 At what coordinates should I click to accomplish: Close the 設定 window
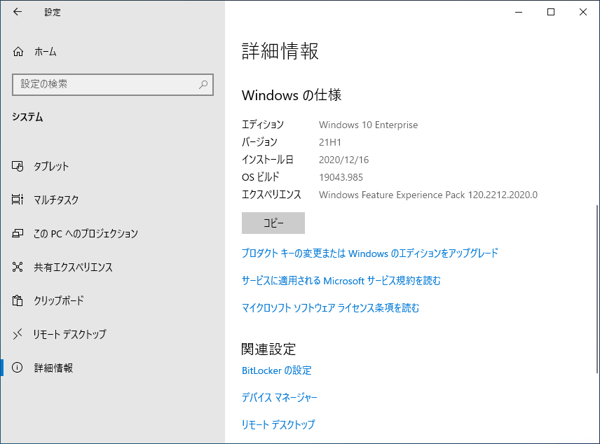click(x=583, y=12)
